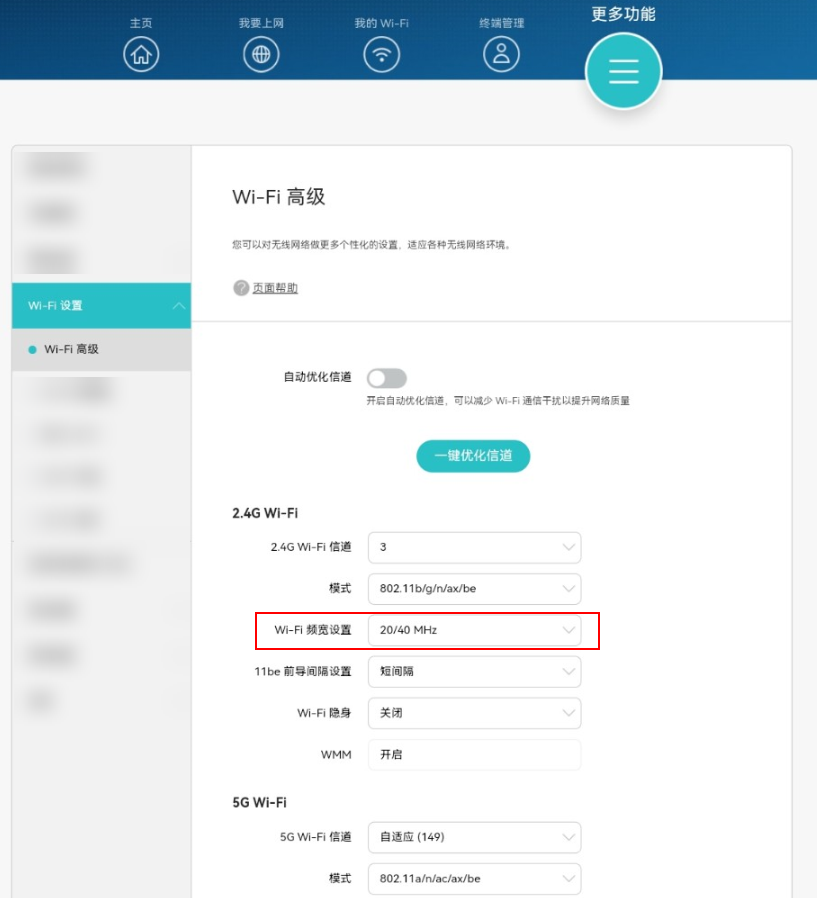The width and height of the screenshot is (817, 898).
Task: Click the 页面帮助 link text
Action: 273,289
